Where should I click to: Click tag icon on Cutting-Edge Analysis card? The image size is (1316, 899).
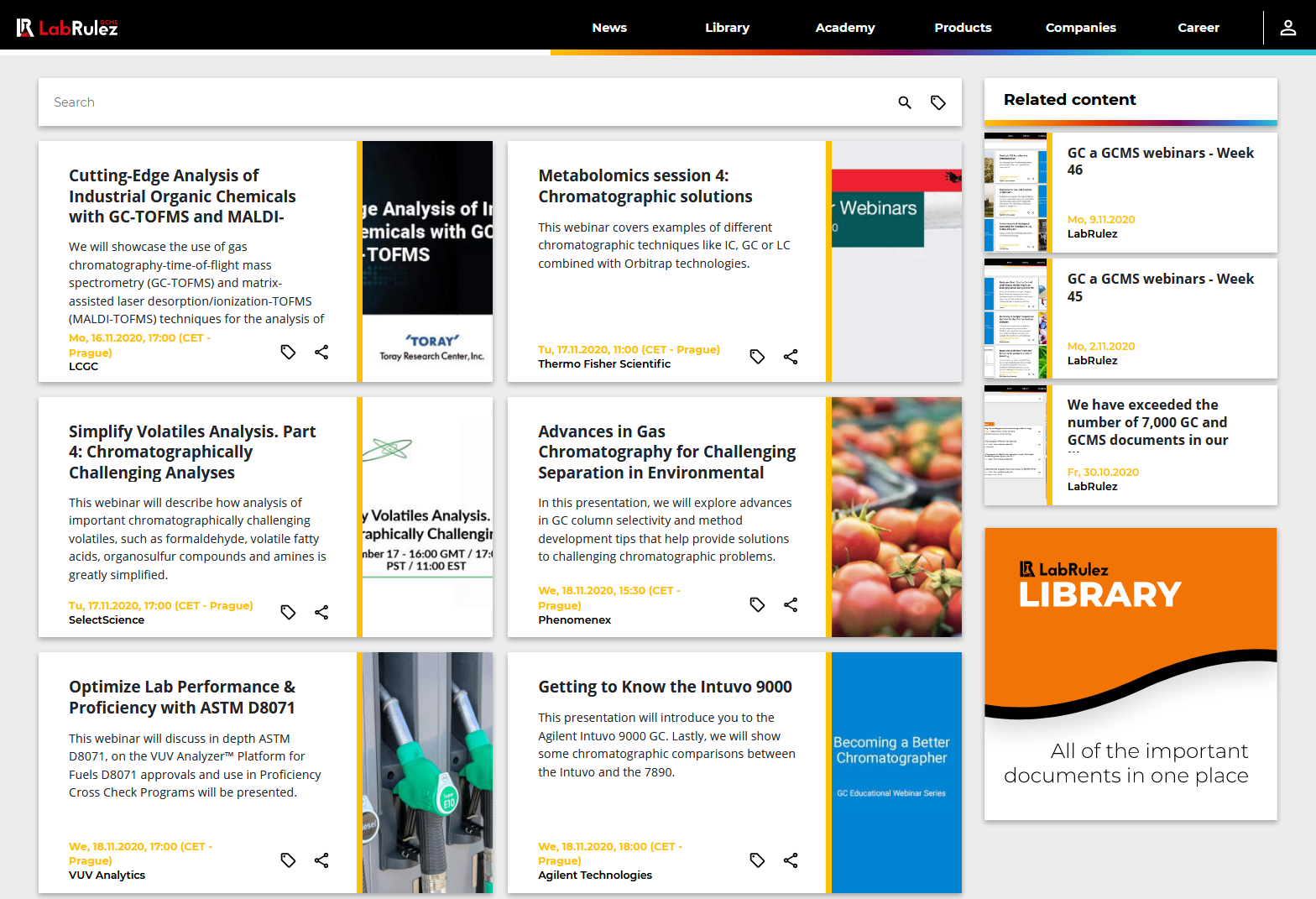tap(288, 352)
